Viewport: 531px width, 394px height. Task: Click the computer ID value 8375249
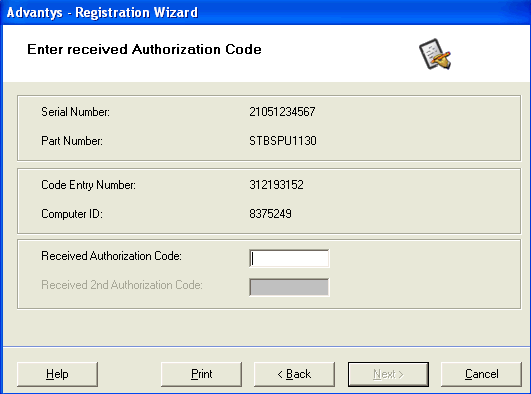270,214
